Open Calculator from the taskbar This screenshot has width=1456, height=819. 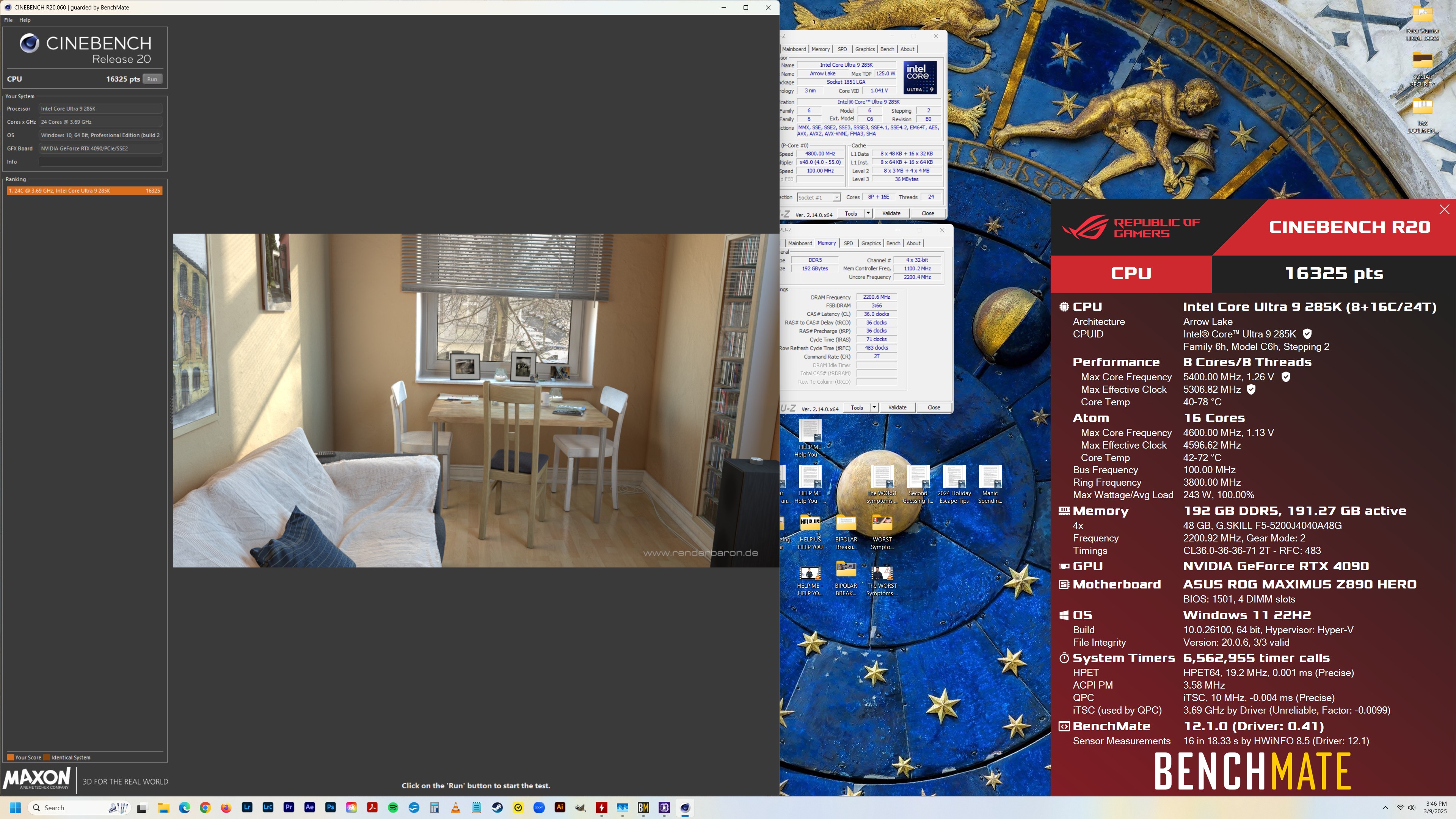pos(435,808)
